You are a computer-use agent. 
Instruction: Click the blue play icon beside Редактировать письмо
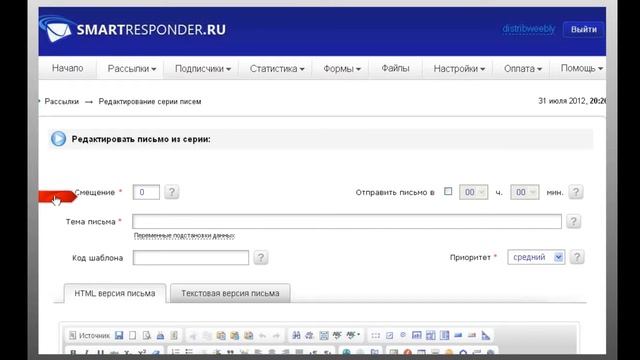point(58,139)
